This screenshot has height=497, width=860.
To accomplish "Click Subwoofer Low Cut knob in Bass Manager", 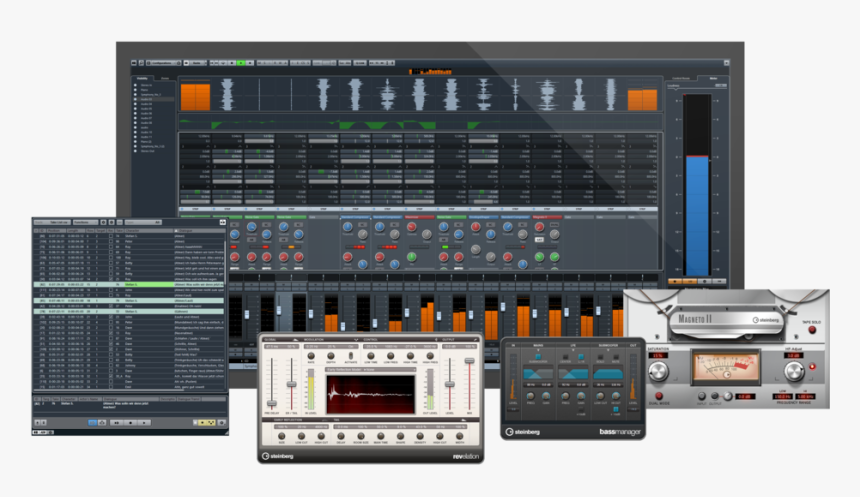I will coord(600,396).
